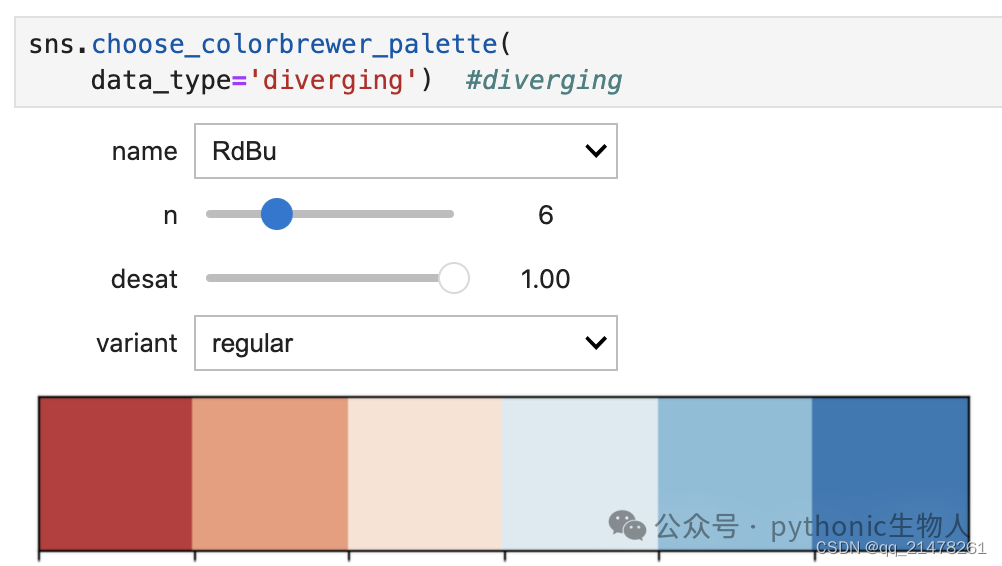Click the desat slider value 1.00
The height and width of the screenshot is (566, 1002).
(x=545, y=279)
